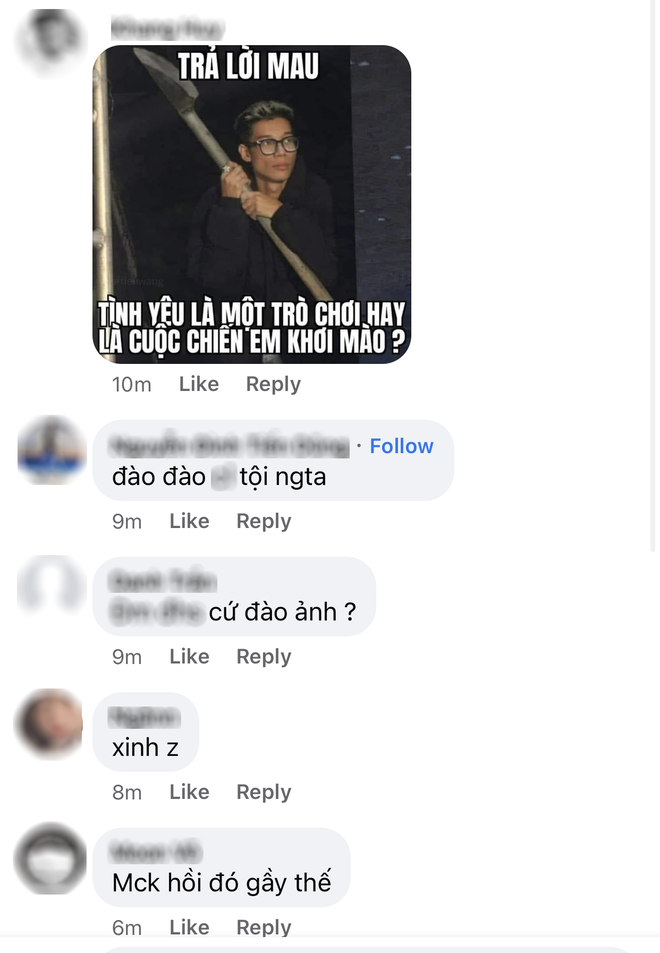Reply to the 'Mck hồi đó gầy thế' comment
The width and height of the screenshot is (660, 953).
coord(264,927)
